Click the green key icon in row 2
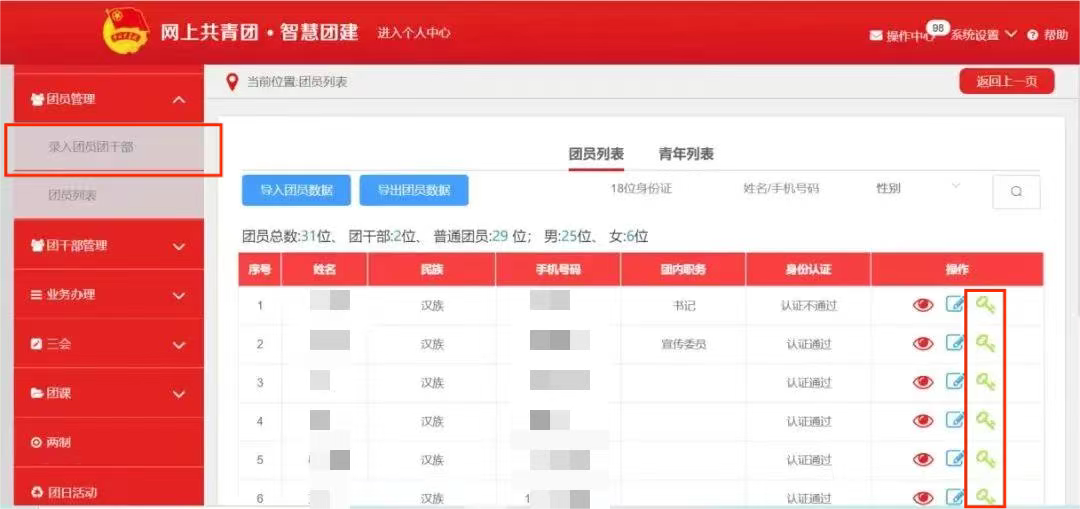Image resolution: width=1080 pixels, height=509 pixels. coord(986,342)
